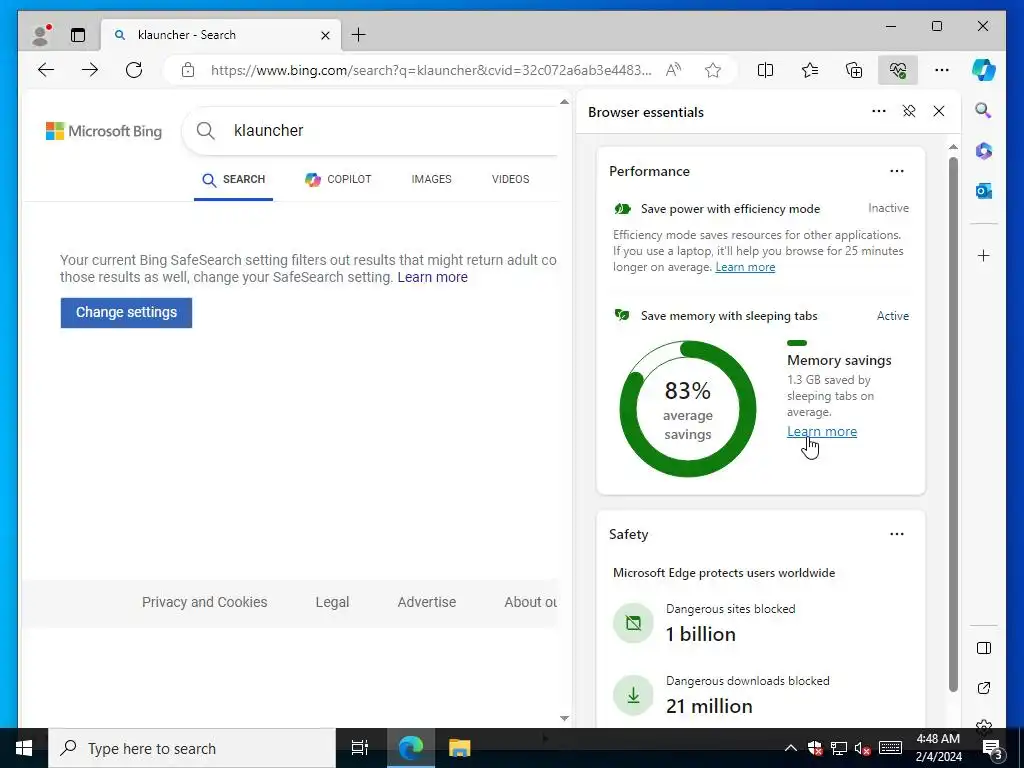Click the Microsoft Bing logo
This screenshot has width=1024, height=768.
pyautogui.click(x=104, y=131)
